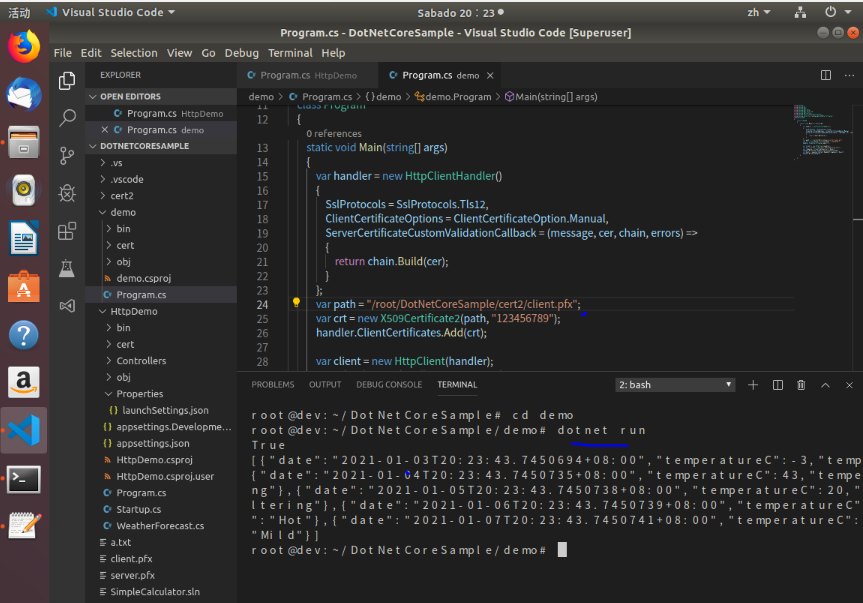Kill the terminal with trash icon
The image size is (863, 603).
tap(801, 385)
